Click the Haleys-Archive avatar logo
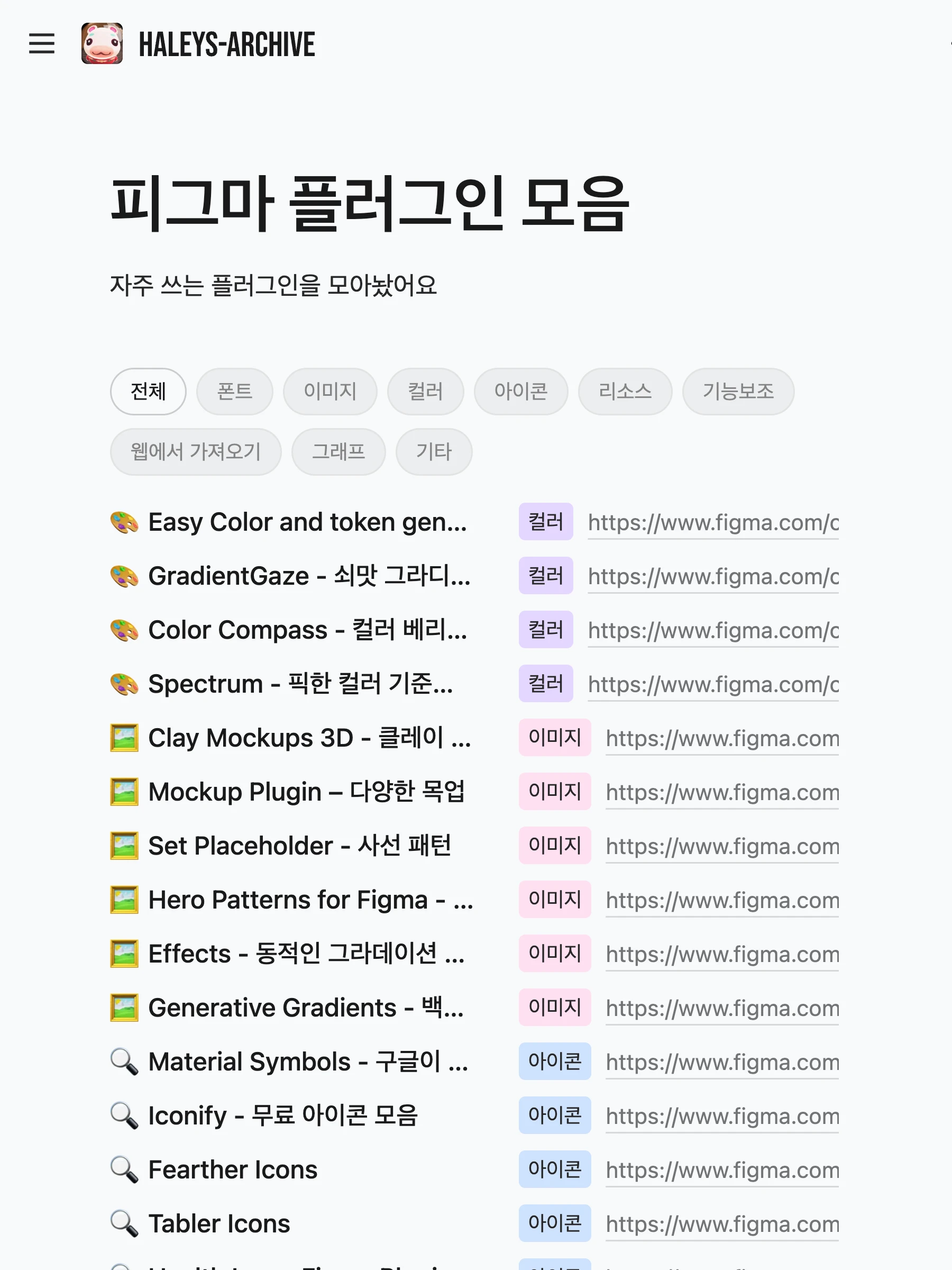The height and width of the screenshot is (1270, 952). click(x=102, y=43)
